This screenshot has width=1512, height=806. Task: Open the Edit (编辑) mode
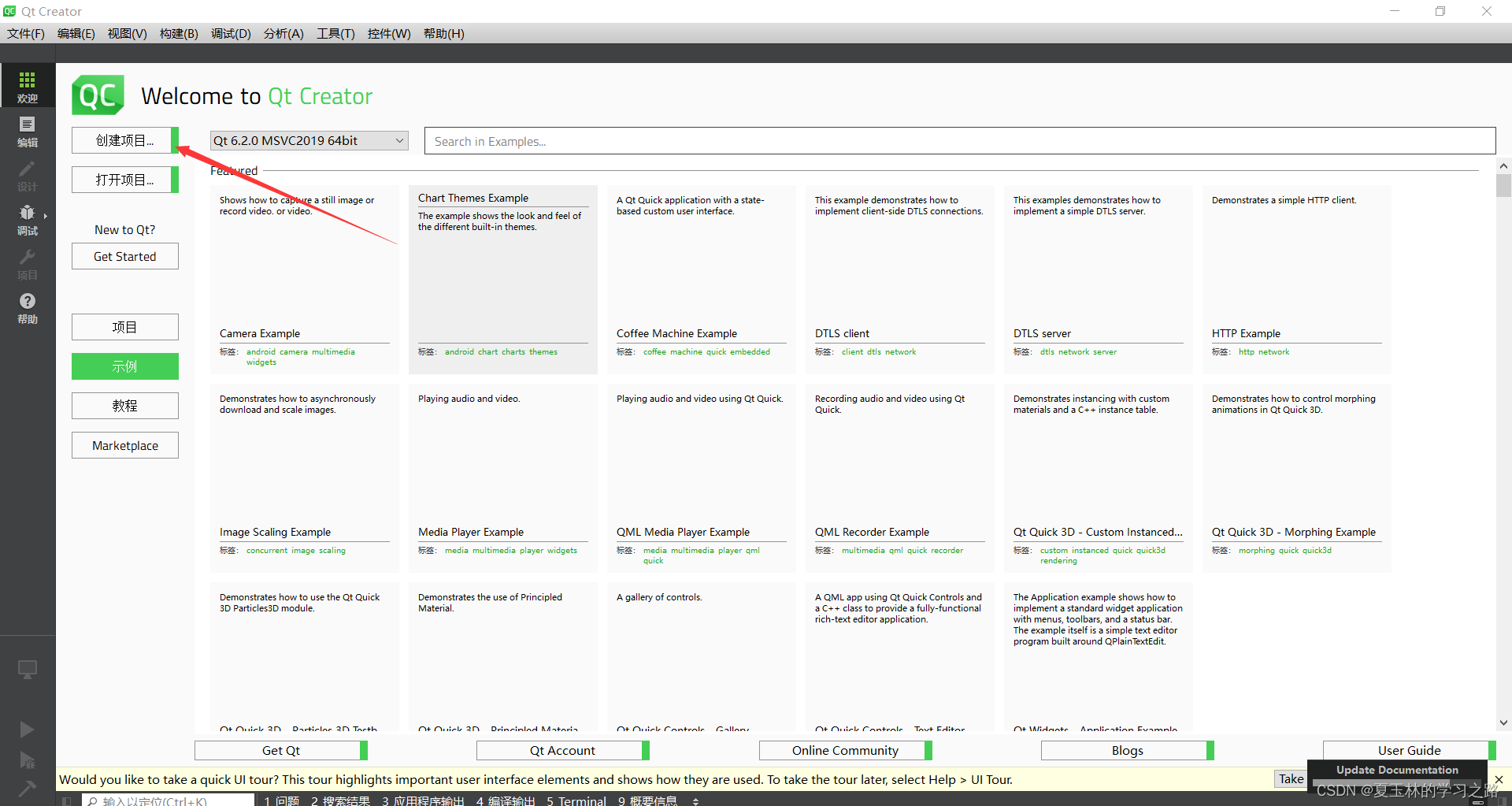coord(28,131)
